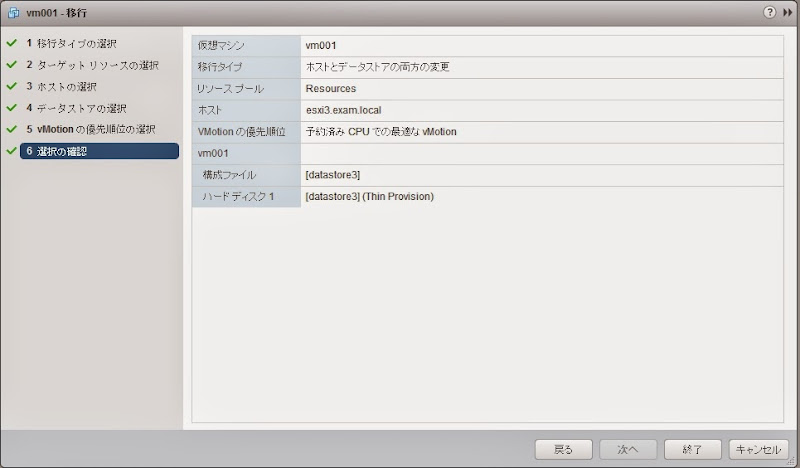Viewport: 800px width, 468px height.
Task: Click the resize grip at dialog corner
Action: 791,461
